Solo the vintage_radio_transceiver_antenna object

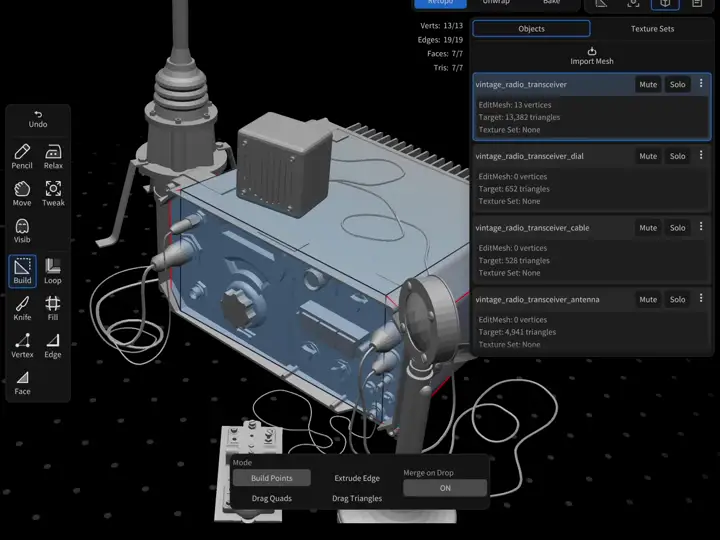677,299
